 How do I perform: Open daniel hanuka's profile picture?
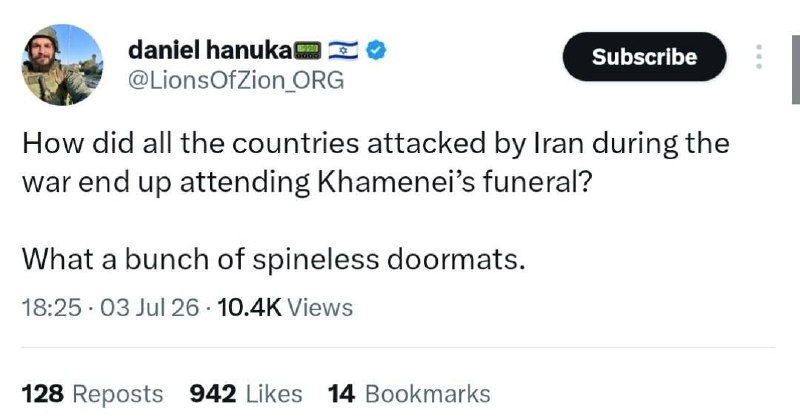point(62,65)
